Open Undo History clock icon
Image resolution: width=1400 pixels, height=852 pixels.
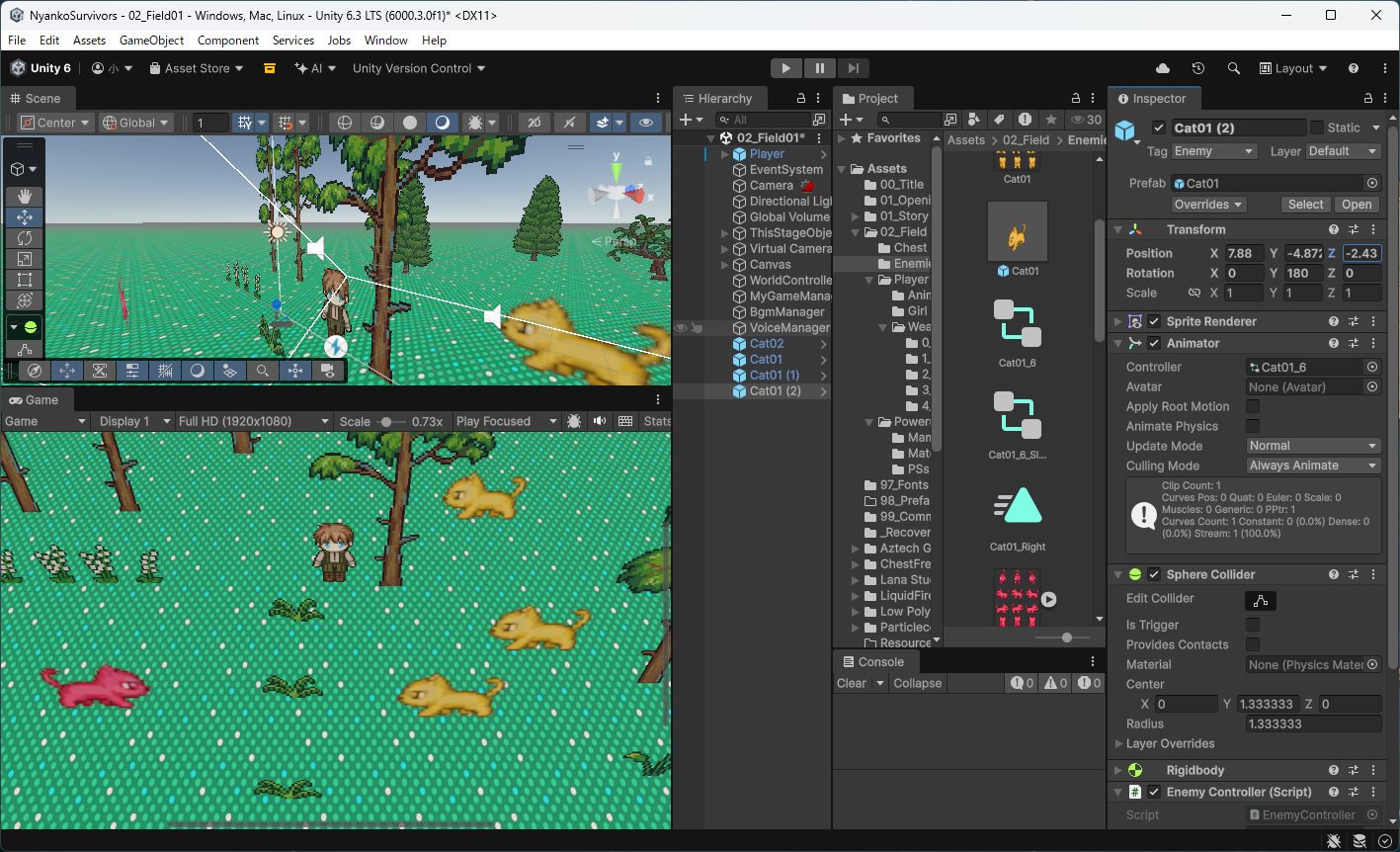tap(1197, 68)
